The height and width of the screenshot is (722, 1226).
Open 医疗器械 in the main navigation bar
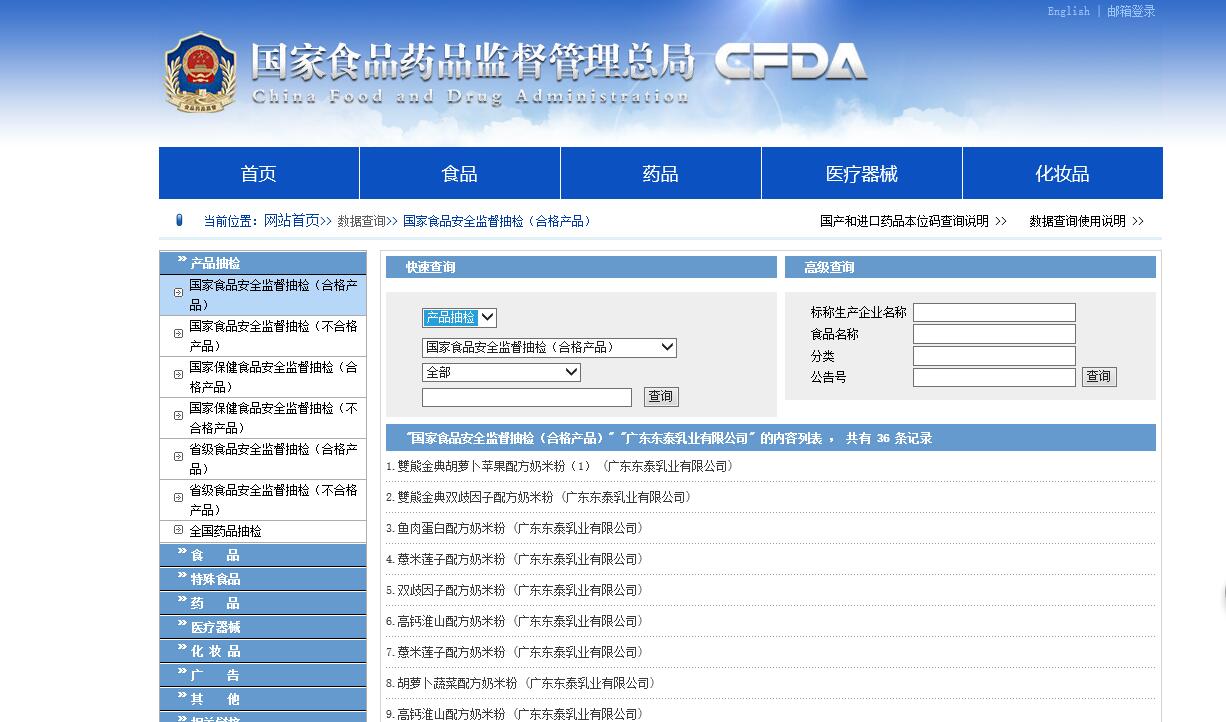[x=862, y=173]
